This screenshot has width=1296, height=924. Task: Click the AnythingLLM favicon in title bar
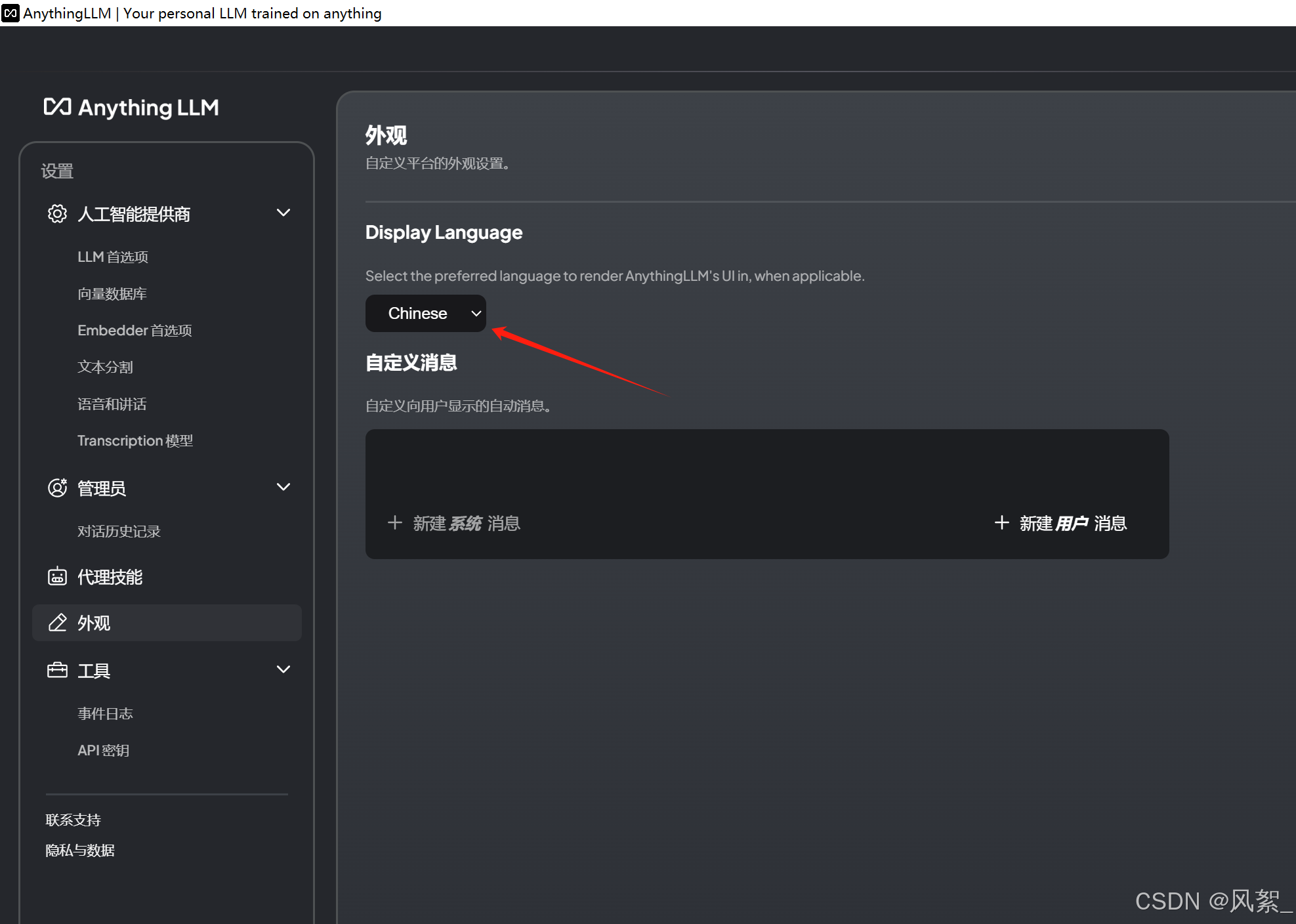pos(10,13)
